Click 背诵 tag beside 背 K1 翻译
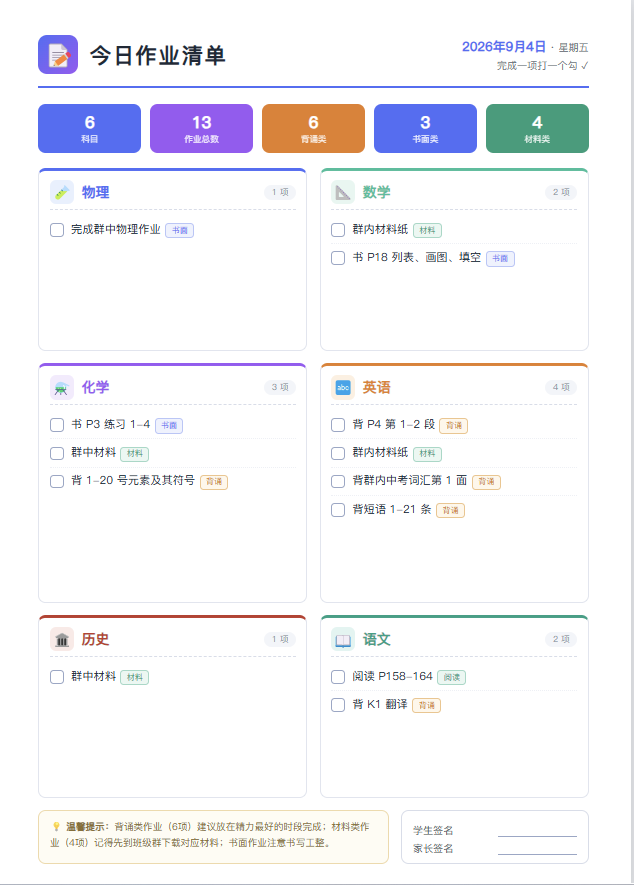Screen dimensions: 634x885 click(x=427, y=706)
